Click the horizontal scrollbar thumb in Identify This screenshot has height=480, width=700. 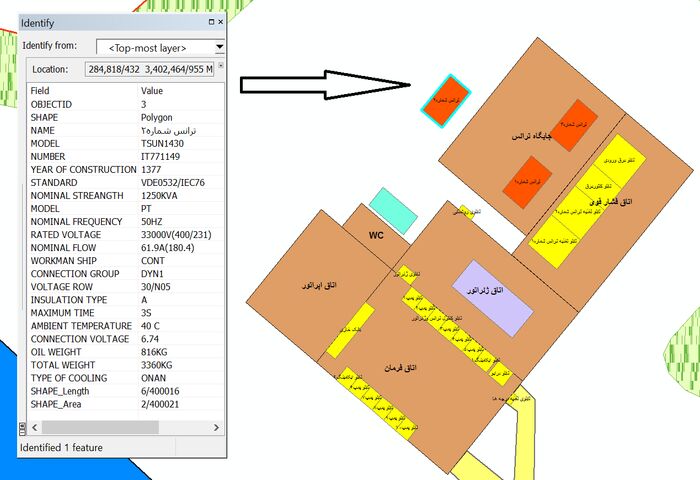[100, 427]
